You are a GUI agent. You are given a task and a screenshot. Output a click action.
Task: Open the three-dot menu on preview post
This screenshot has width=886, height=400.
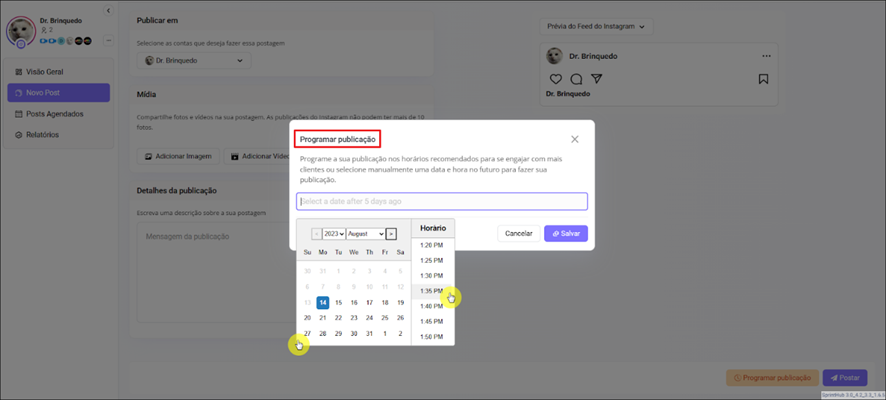click(766, 56)
